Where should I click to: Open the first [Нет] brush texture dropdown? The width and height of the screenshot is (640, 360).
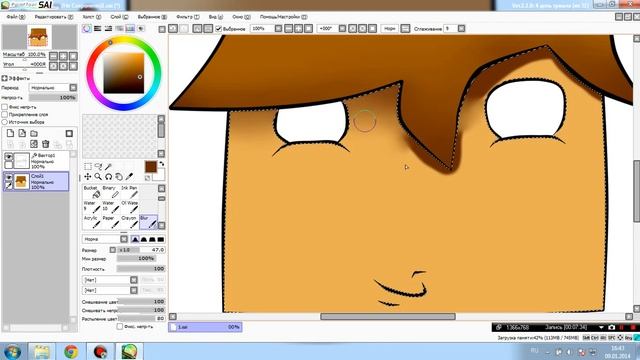(x=110, y=280)
